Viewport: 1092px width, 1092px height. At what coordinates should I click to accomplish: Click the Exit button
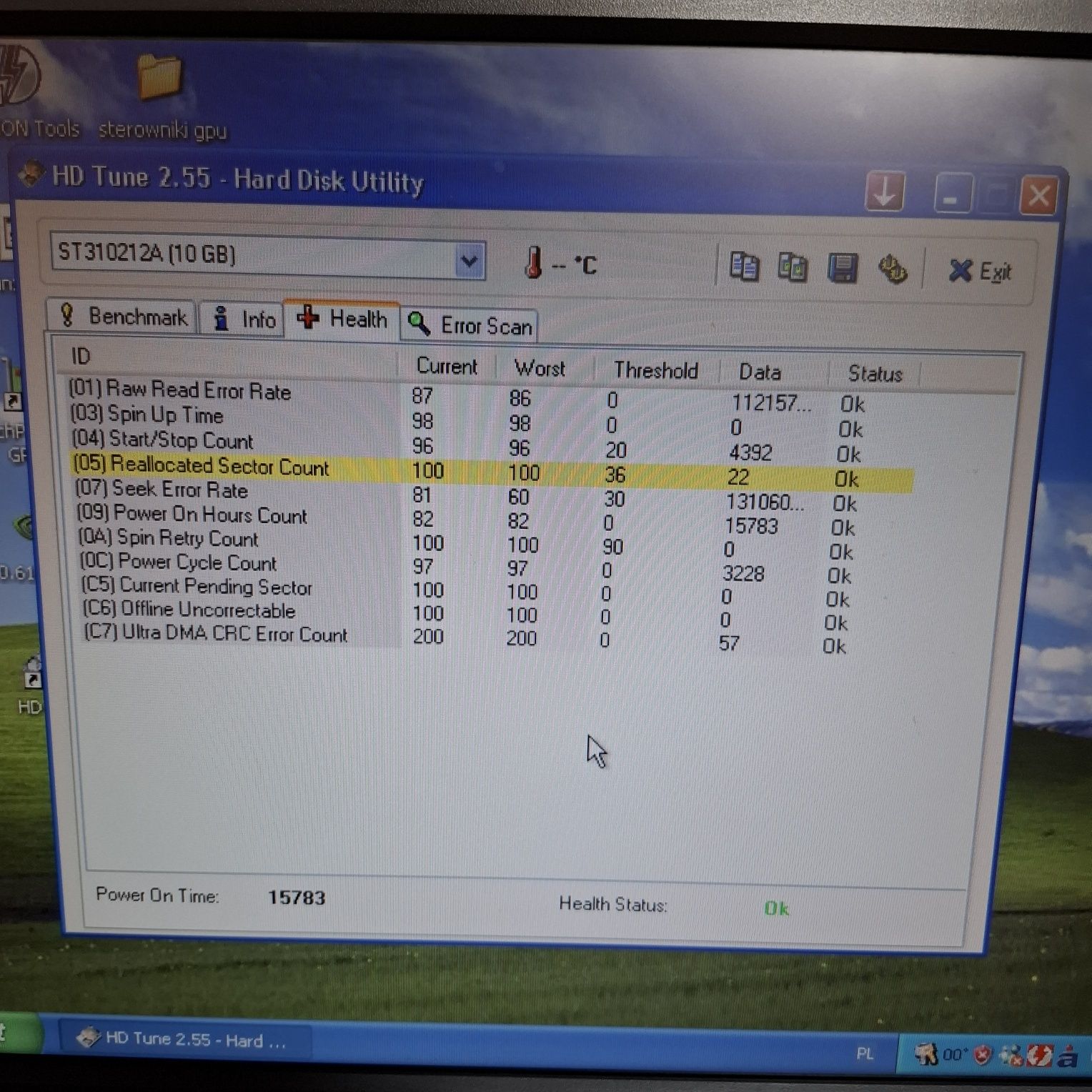tap(981, 272)
